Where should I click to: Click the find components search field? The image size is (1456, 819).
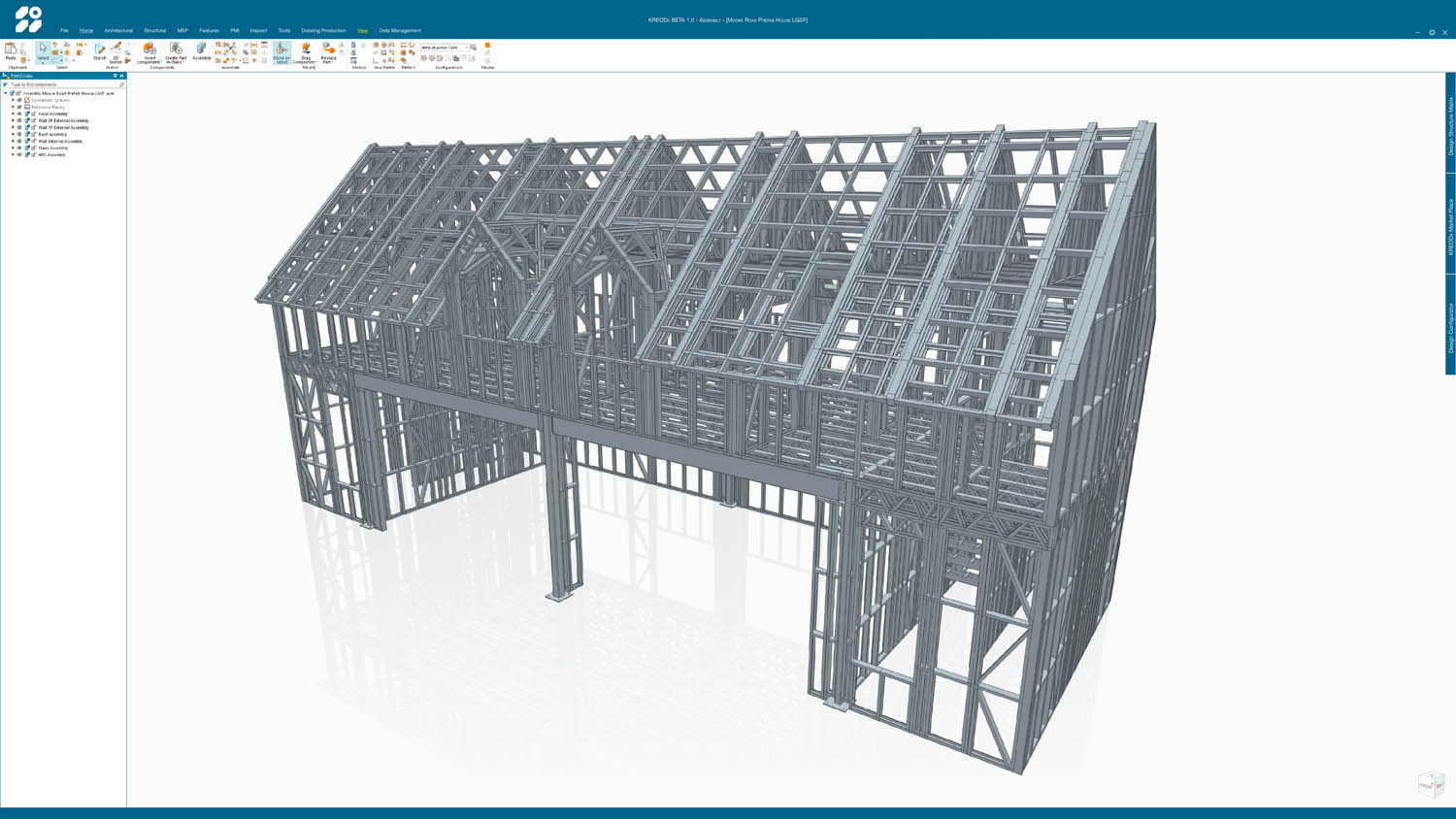[63, 84]
